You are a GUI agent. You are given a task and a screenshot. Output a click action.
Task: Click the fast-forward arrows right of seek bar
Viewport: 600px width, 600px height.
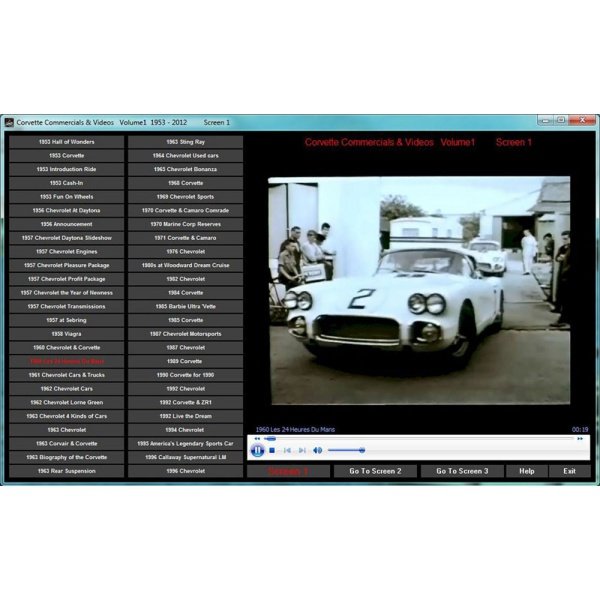point(580,438)
